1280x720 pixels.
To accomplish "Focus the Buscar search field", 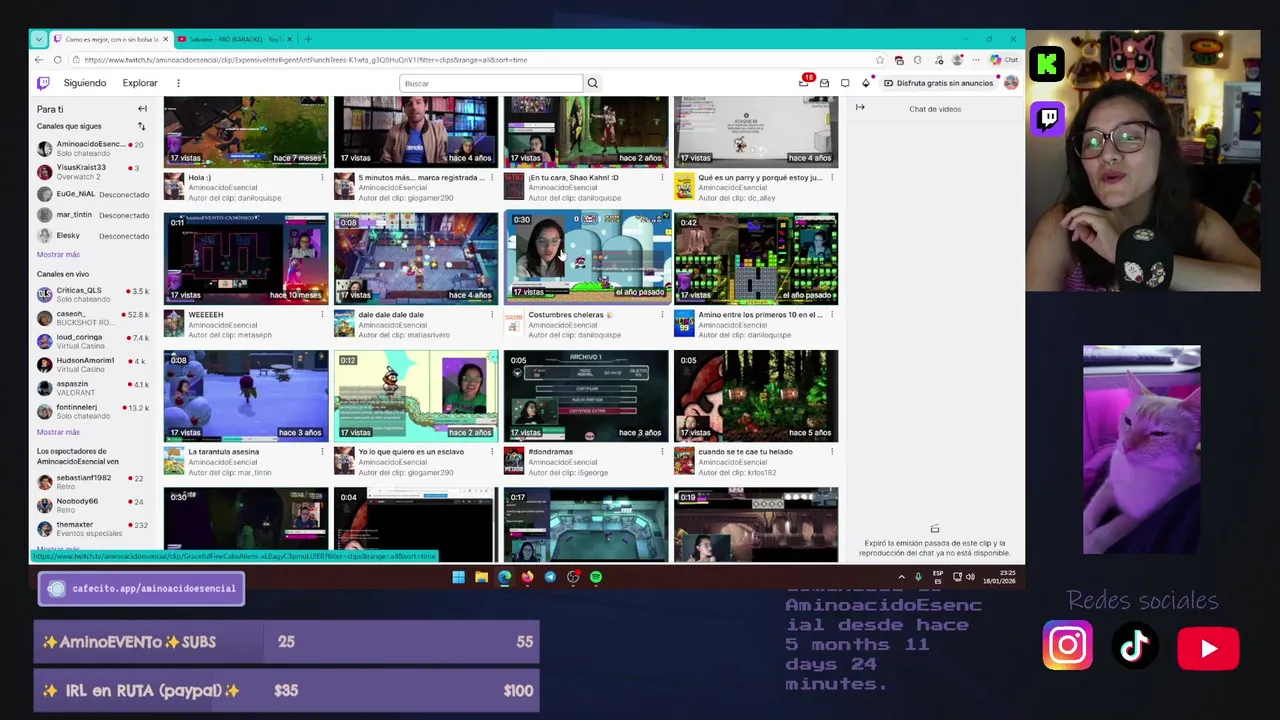I will 490,83.
